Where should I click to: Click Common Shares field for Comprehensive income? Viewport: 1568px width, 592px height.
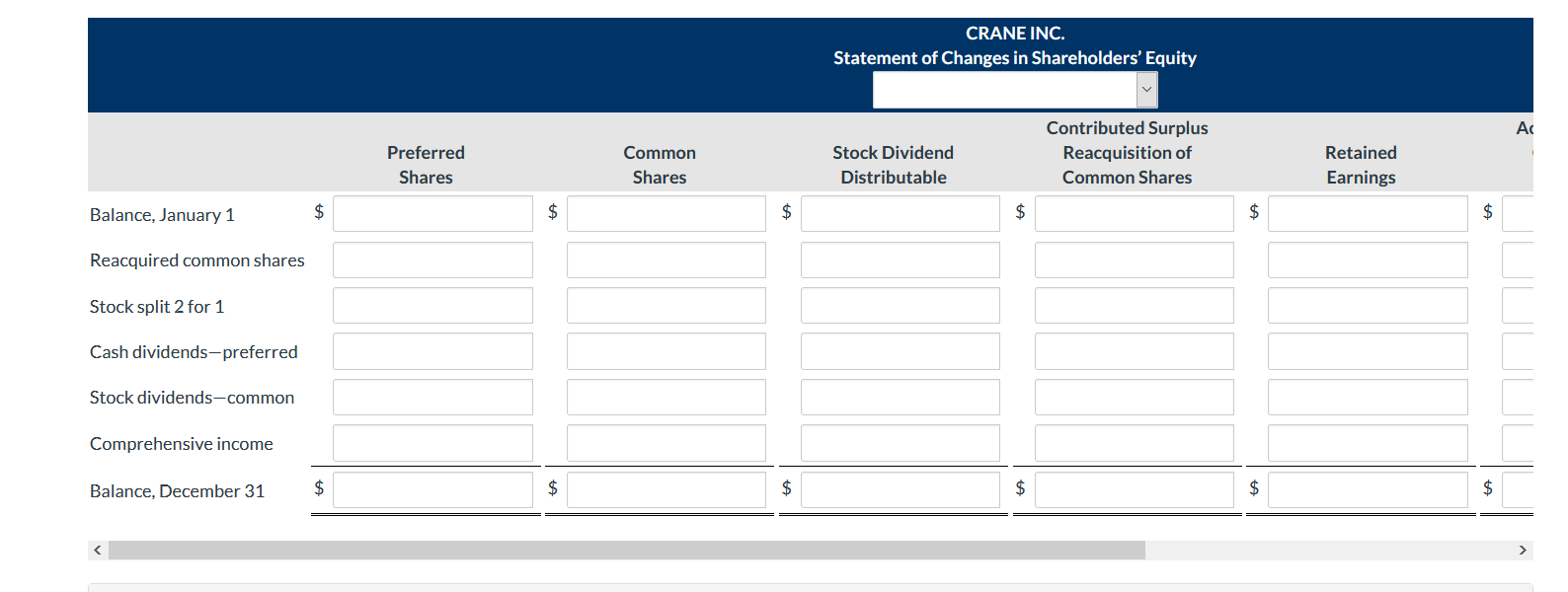tap(666, 443)
